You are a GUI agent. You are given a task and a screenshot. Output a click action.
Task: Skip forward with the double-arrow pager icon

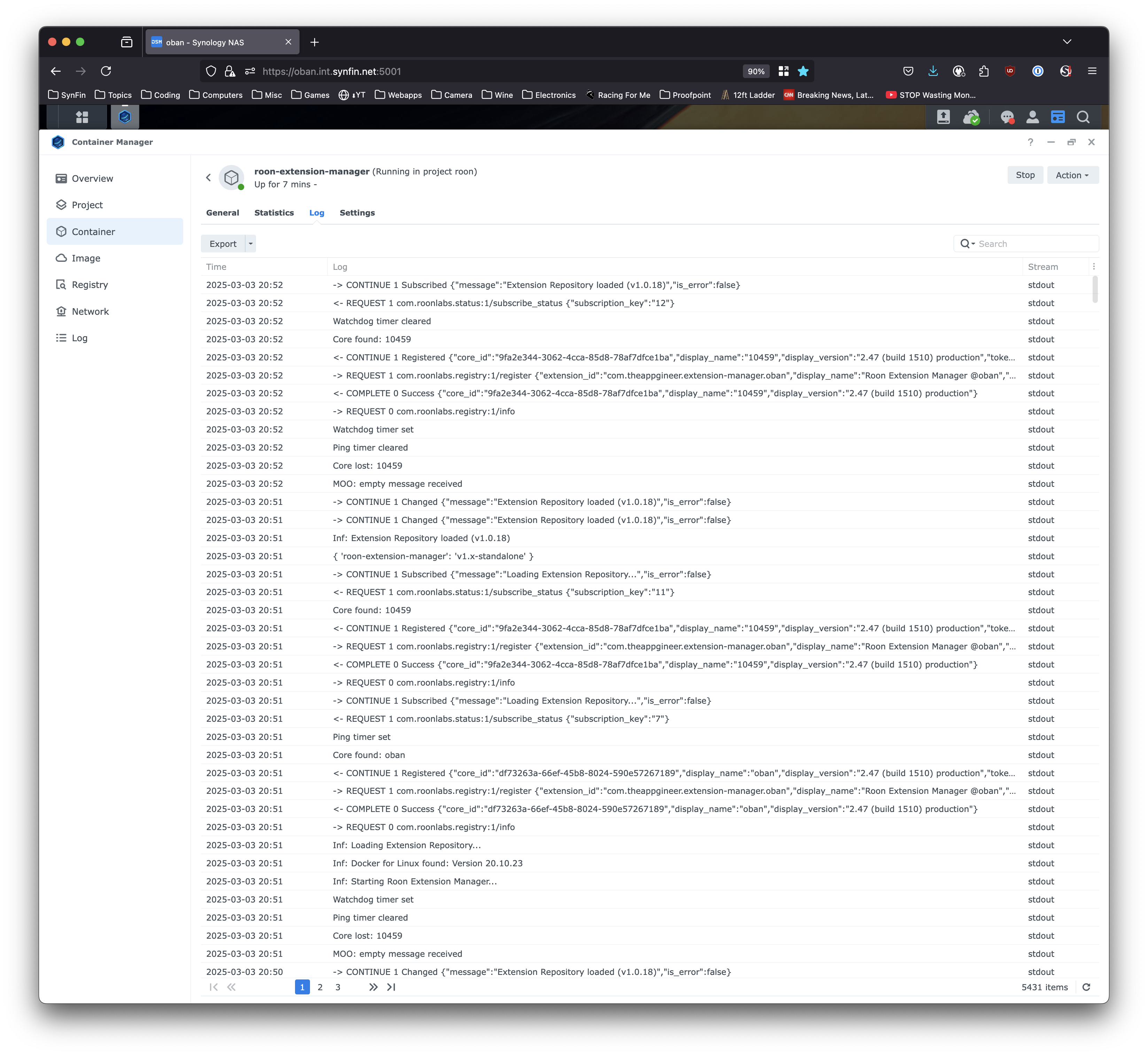(x=373, y=987)
